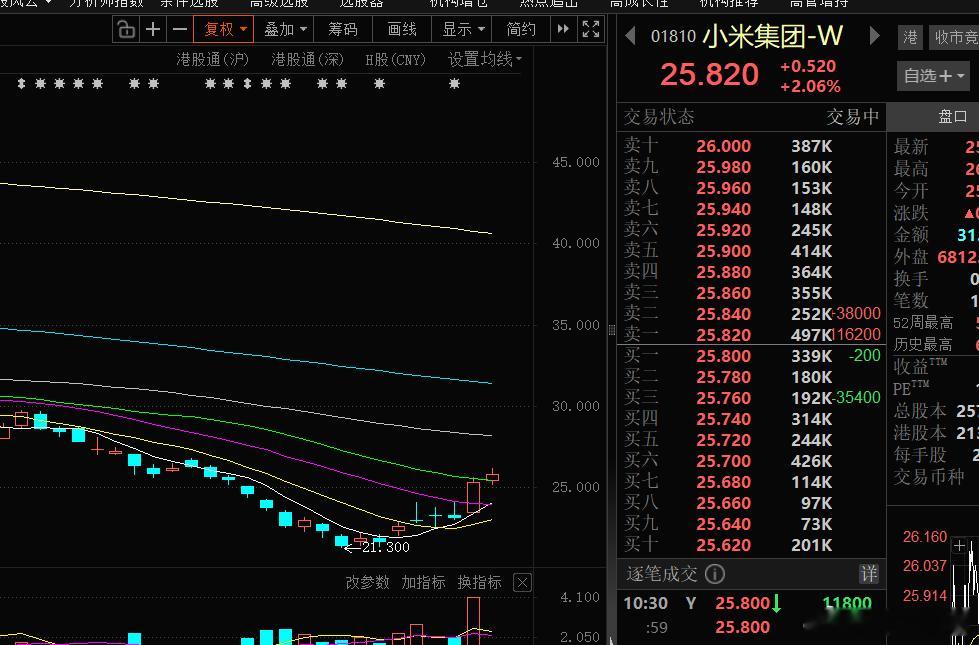Toggle fullscreen chart icon
Viewport: 979px width, 645px height.
tap(591, 29)
